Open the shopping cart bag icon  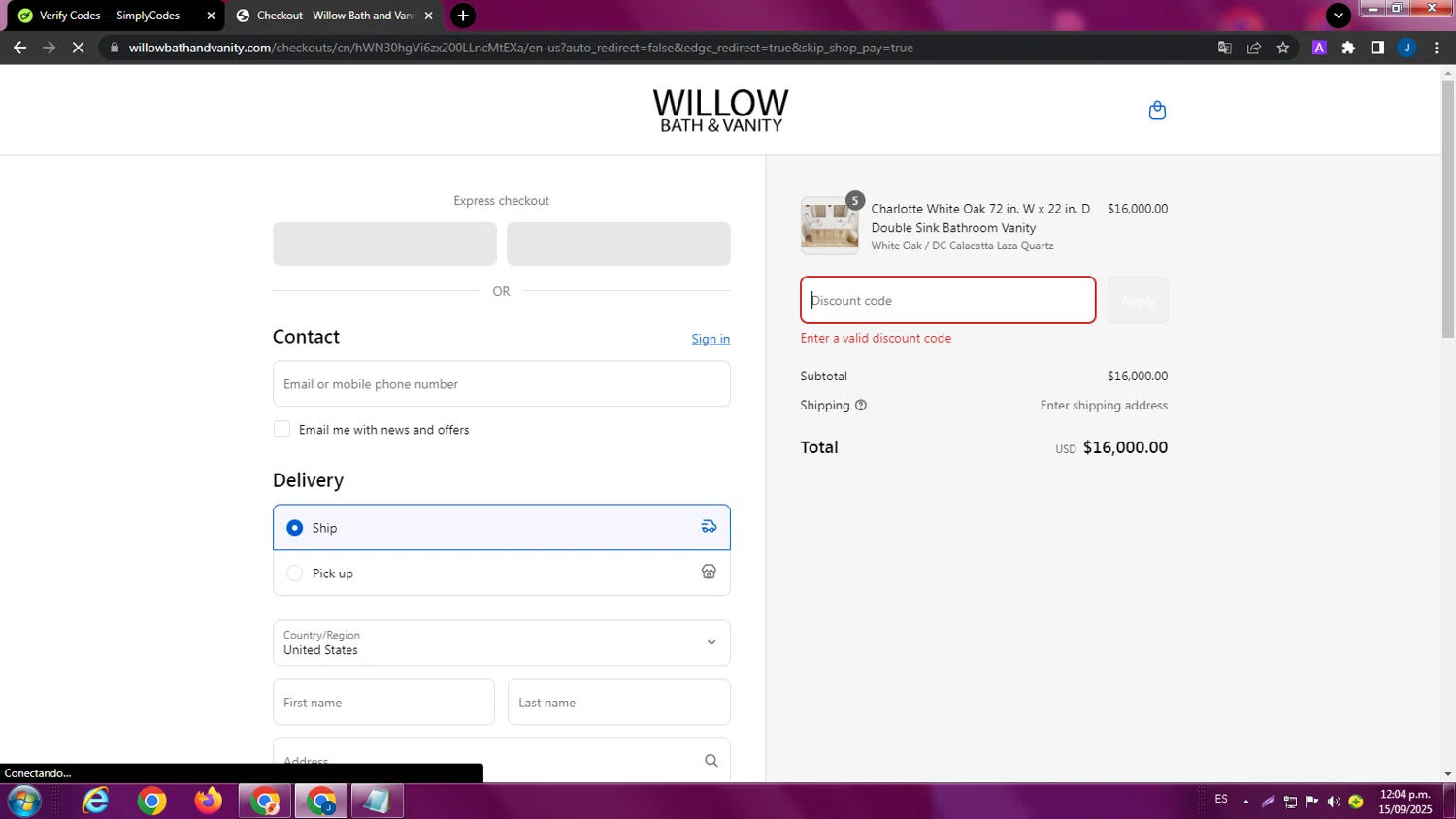pos(1157,110)
